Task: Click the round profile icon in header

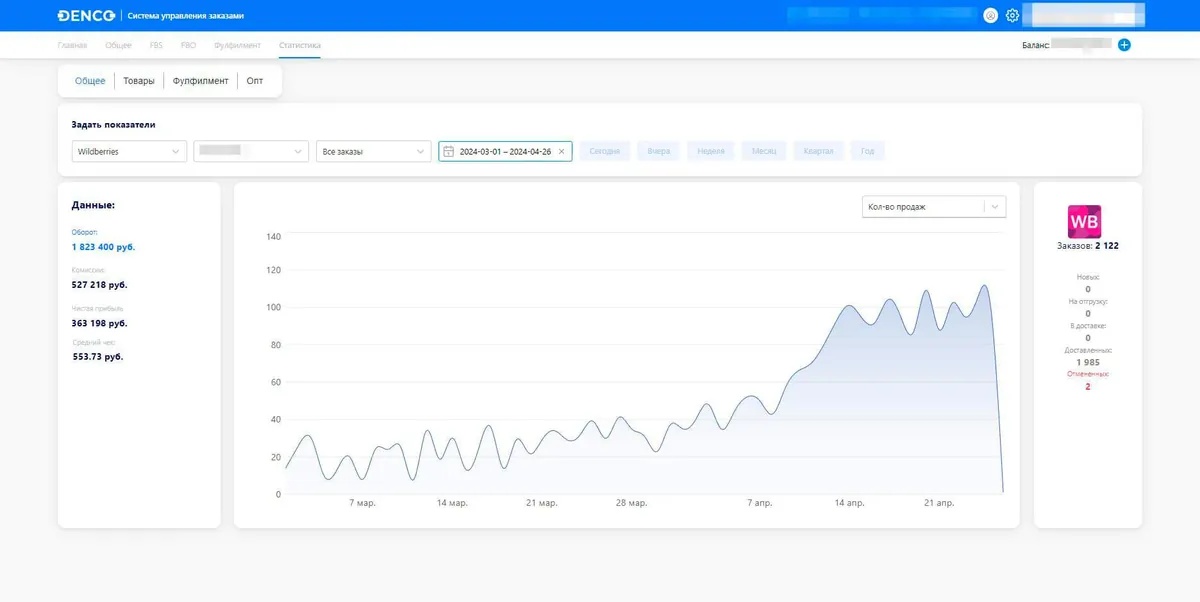Action: coord(990,16)
